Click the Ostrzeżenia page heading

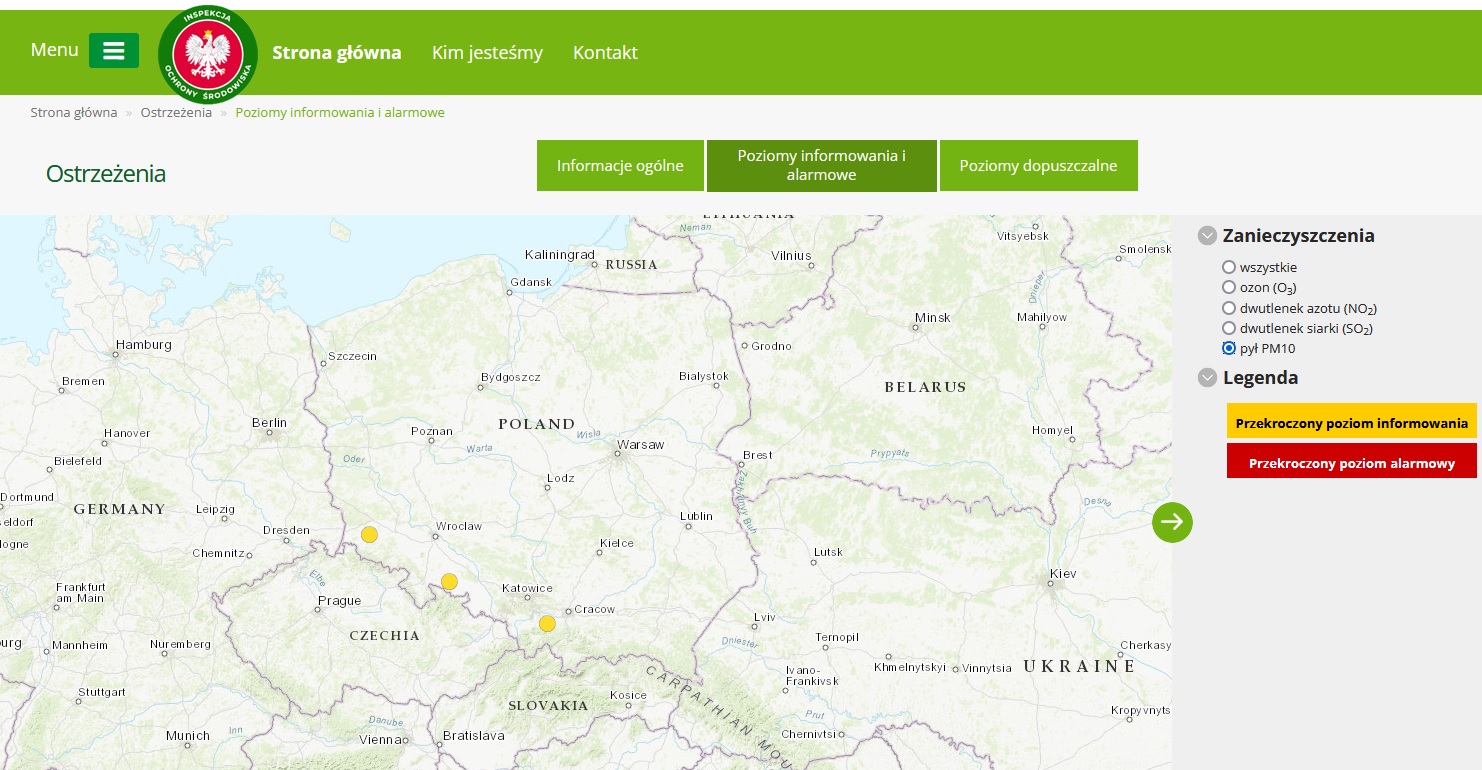106,174
